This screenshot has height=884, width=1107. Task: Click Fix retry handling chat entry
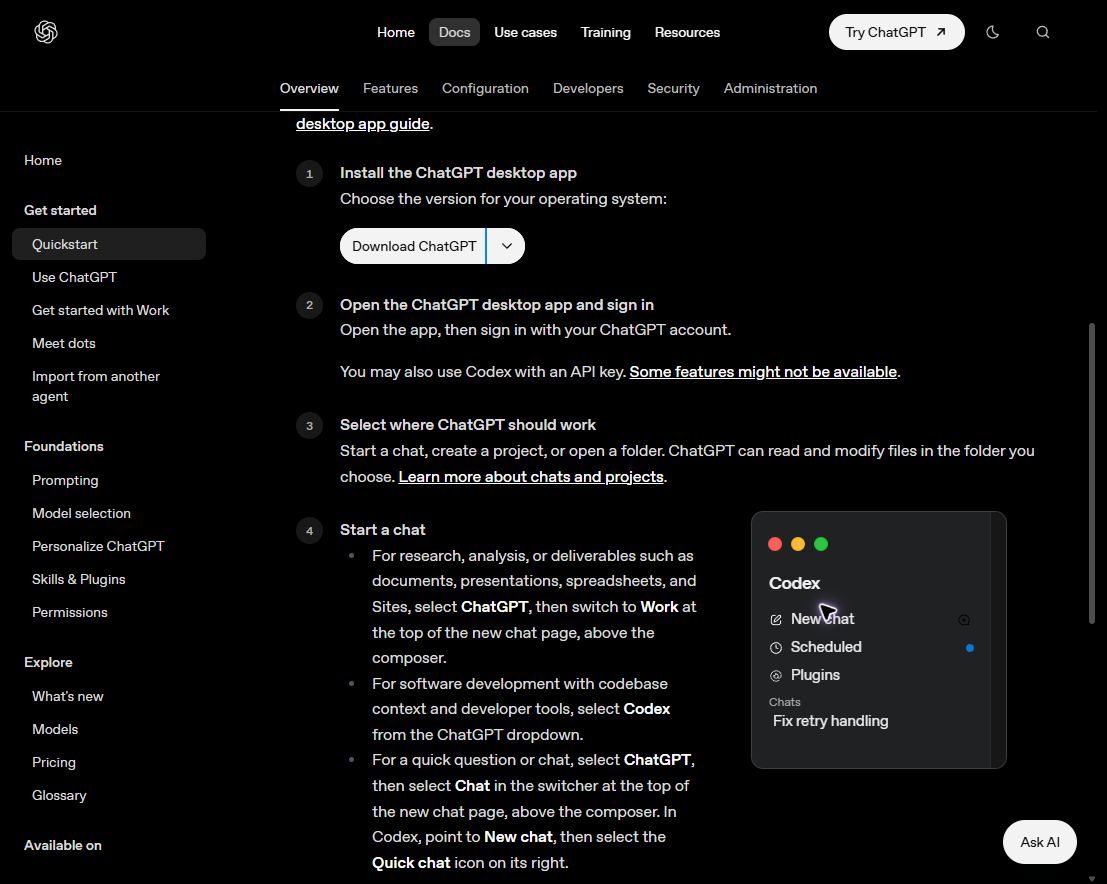point(830,721)
